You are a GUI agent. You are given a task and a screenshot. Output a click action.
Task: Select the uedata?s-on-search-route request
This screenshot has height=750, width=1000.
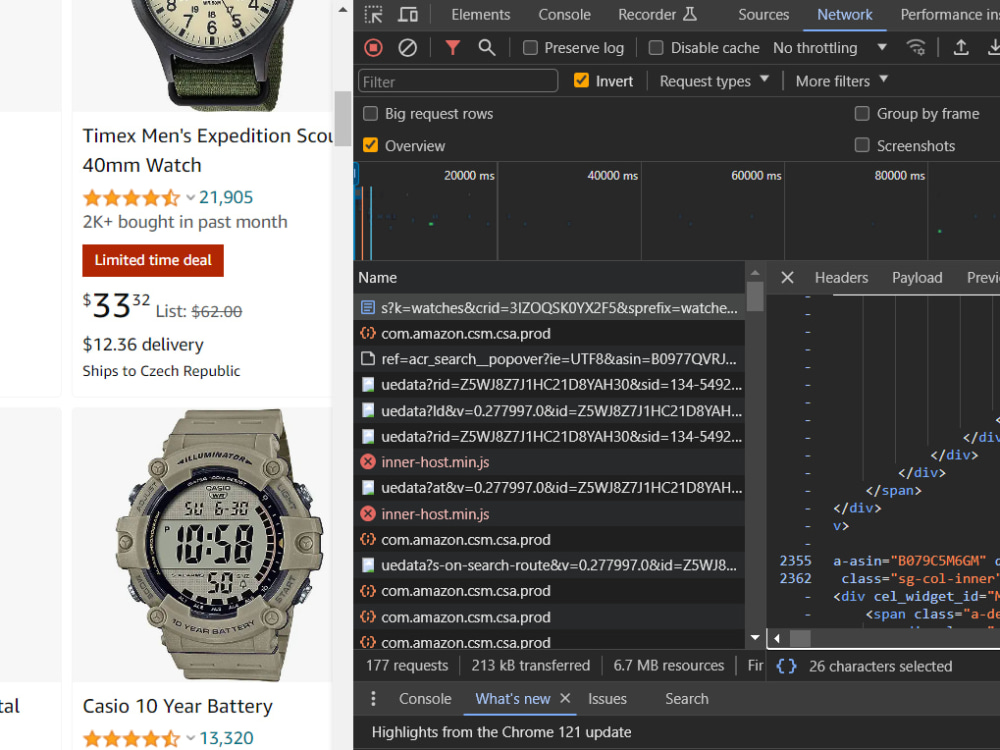tap(549, 565)
